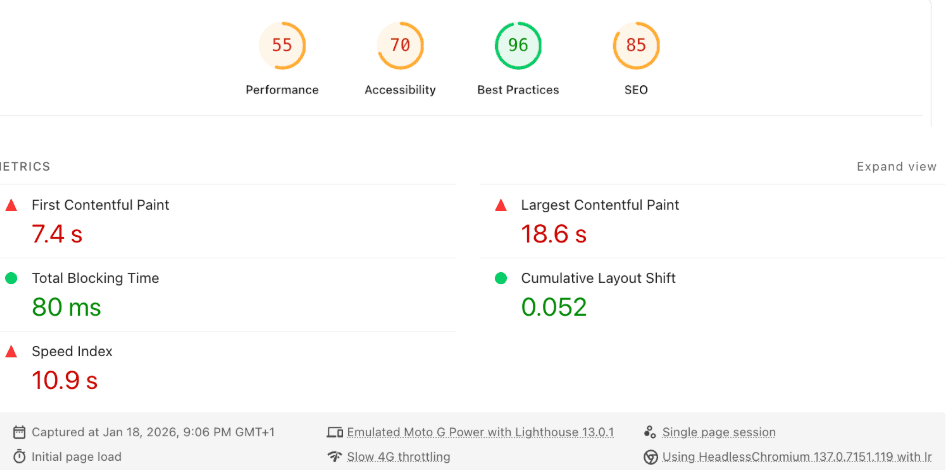Expand the First Contentful Paint metric
This screenshot has height=470, width=950.
pos(100,205)
